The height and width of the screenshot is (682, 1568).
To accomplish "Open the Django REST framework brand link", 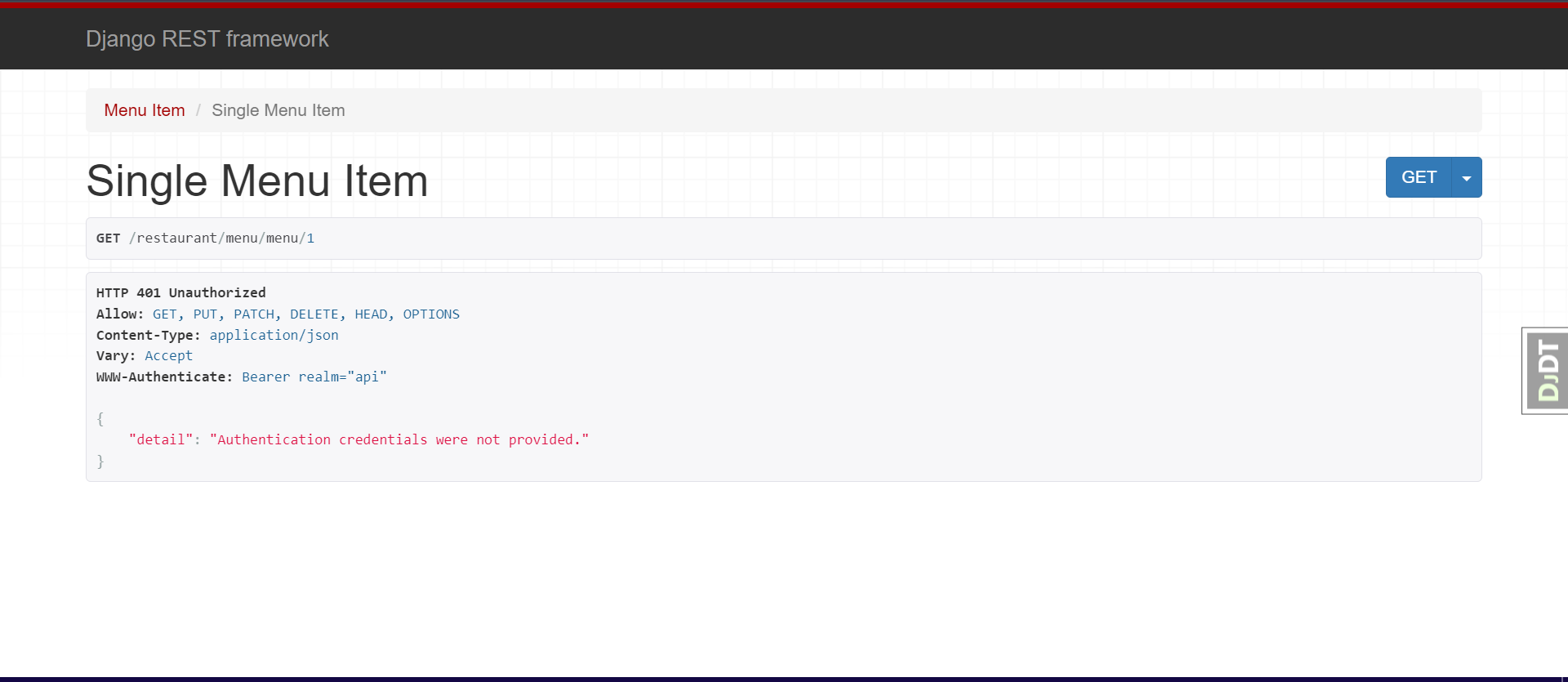I will (x=207, y=38).
